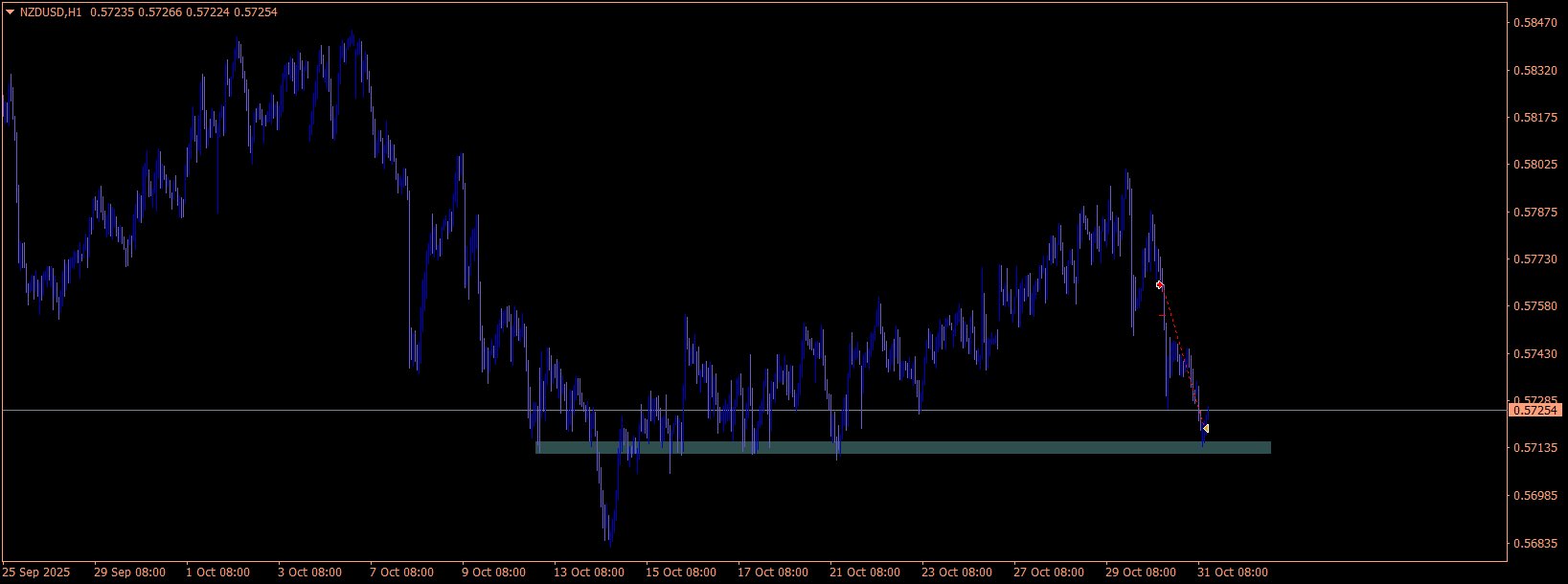
Task: Click the 3 Oct 08:00 time label
Action: (309, 573)
